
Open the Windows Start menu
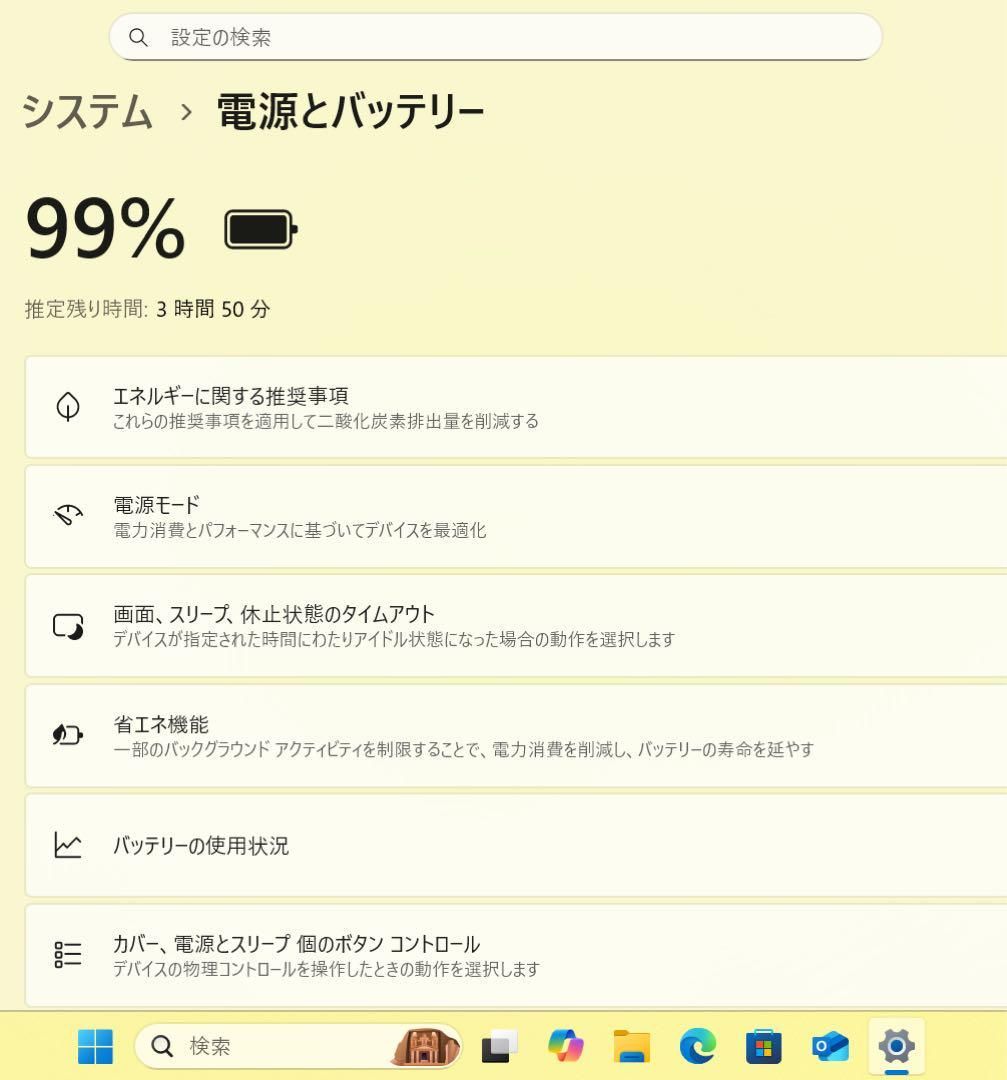(96, 1046)
